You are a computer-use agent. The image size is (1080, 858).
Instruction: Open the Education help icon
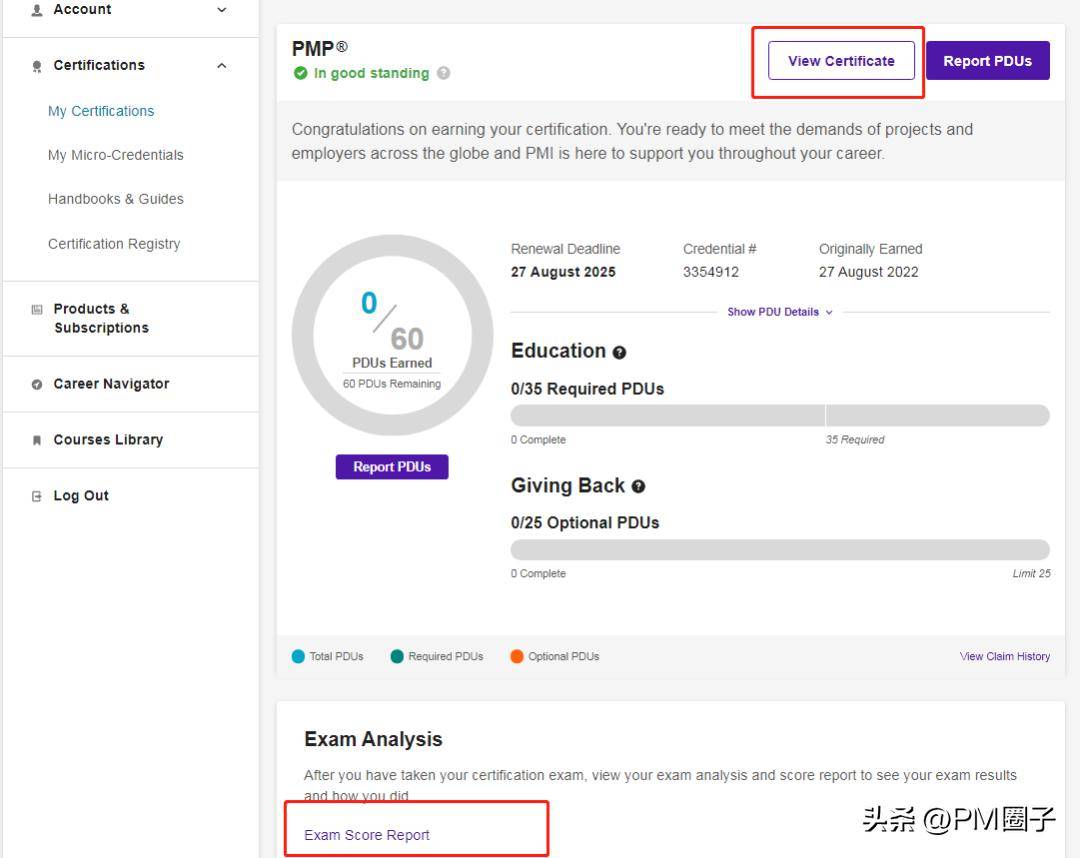click(x=619, y=353)
